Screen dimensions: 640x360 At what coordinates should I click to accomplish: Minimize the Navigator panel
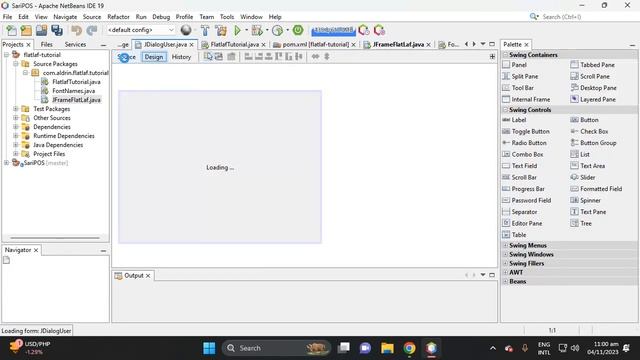(103, 250)
